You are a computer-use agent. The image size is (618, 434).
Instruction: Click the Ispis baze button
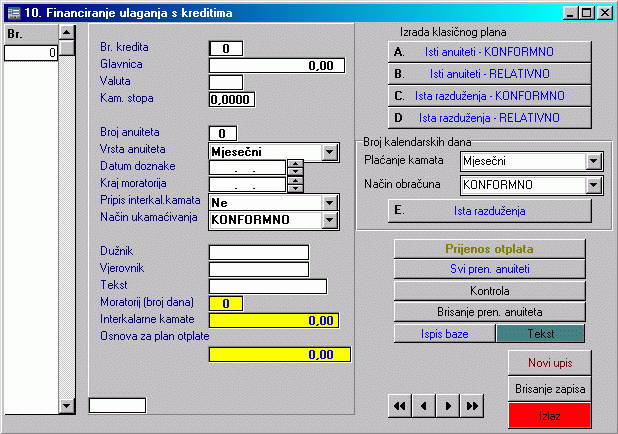coord(445,333)
